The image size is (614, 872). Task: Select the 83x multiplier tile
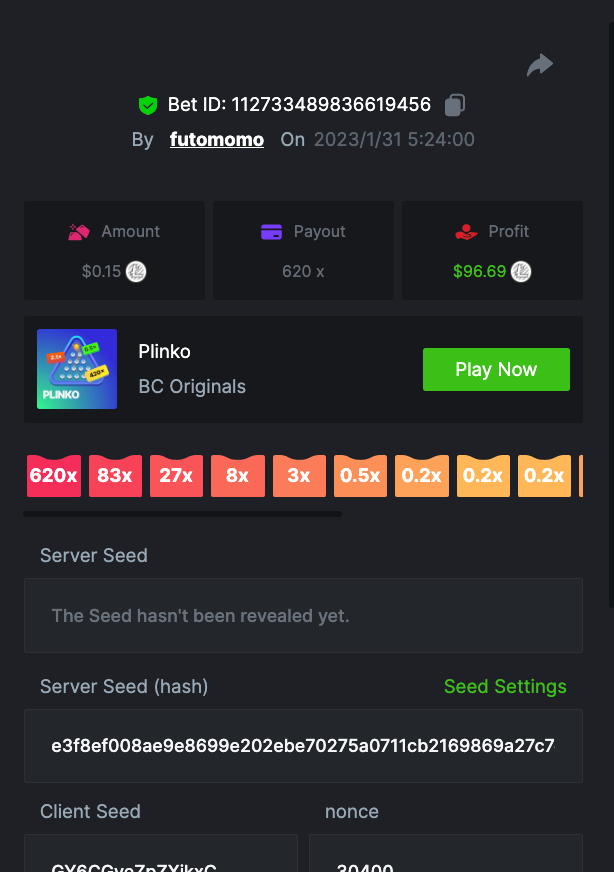115,476
